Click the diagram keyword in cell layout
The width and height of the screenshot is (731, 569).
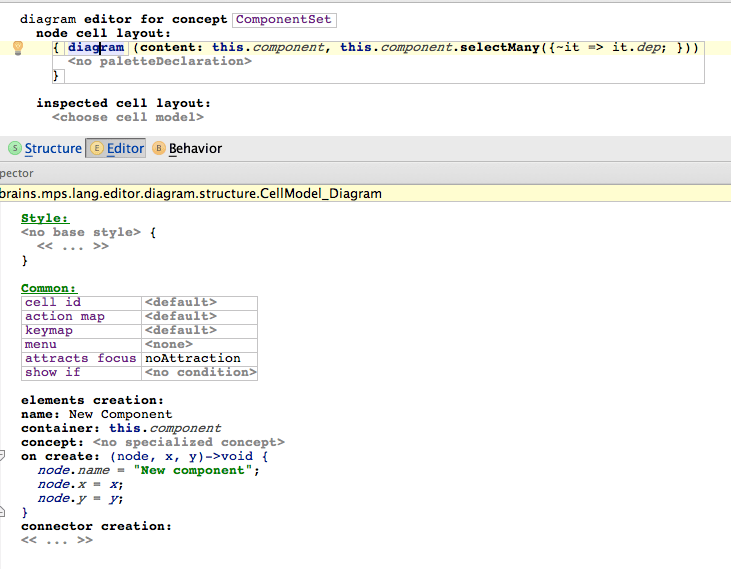click(x=96, y=48)
